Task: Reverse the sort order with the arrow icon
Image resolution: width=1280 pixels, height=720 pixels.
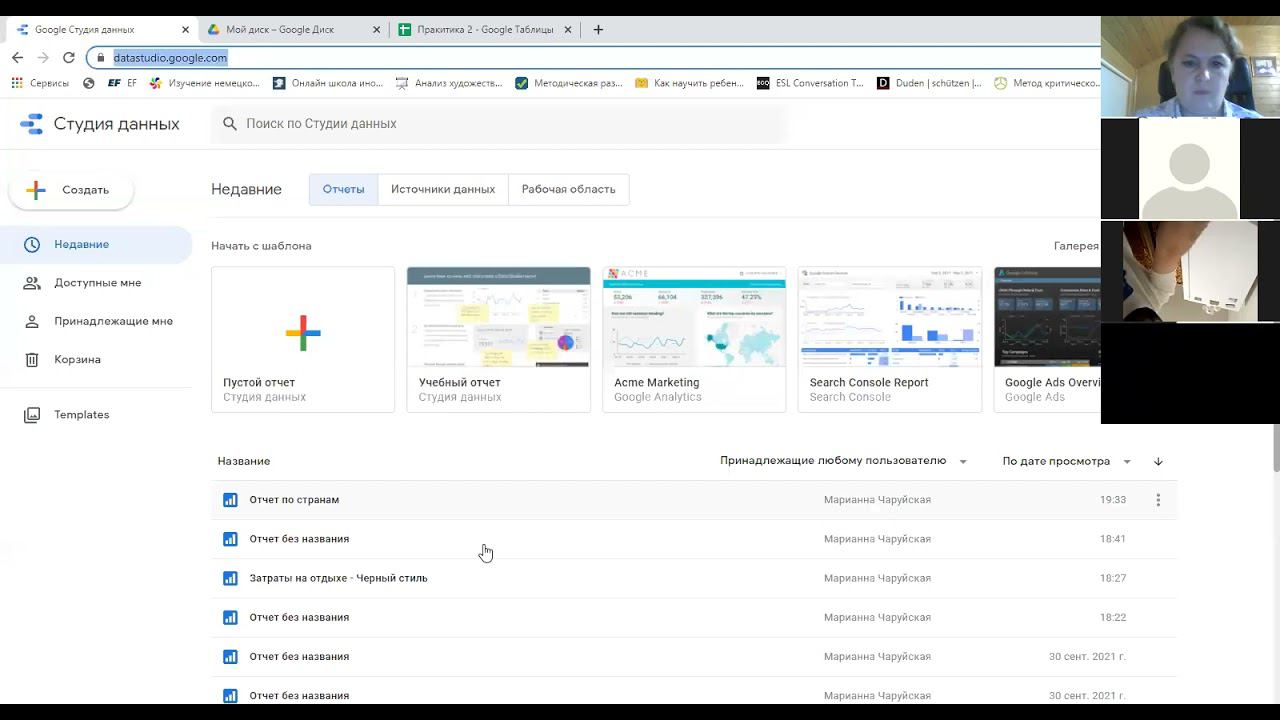Action: [x=1158, y=462]
